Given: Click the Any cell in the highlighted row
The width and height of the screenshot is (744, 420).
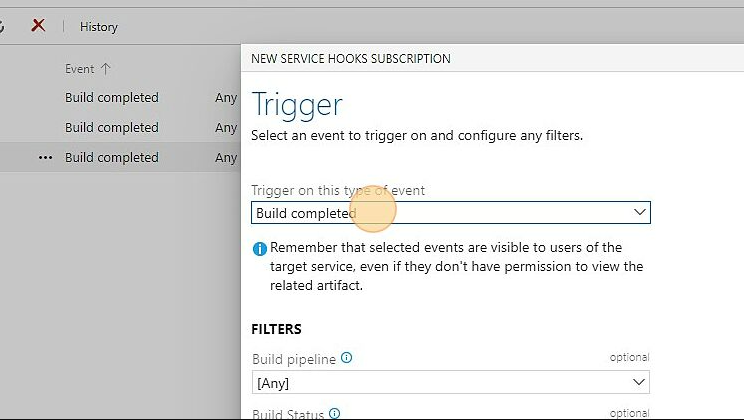Looking at the screenshot, I should coord(226,158).
